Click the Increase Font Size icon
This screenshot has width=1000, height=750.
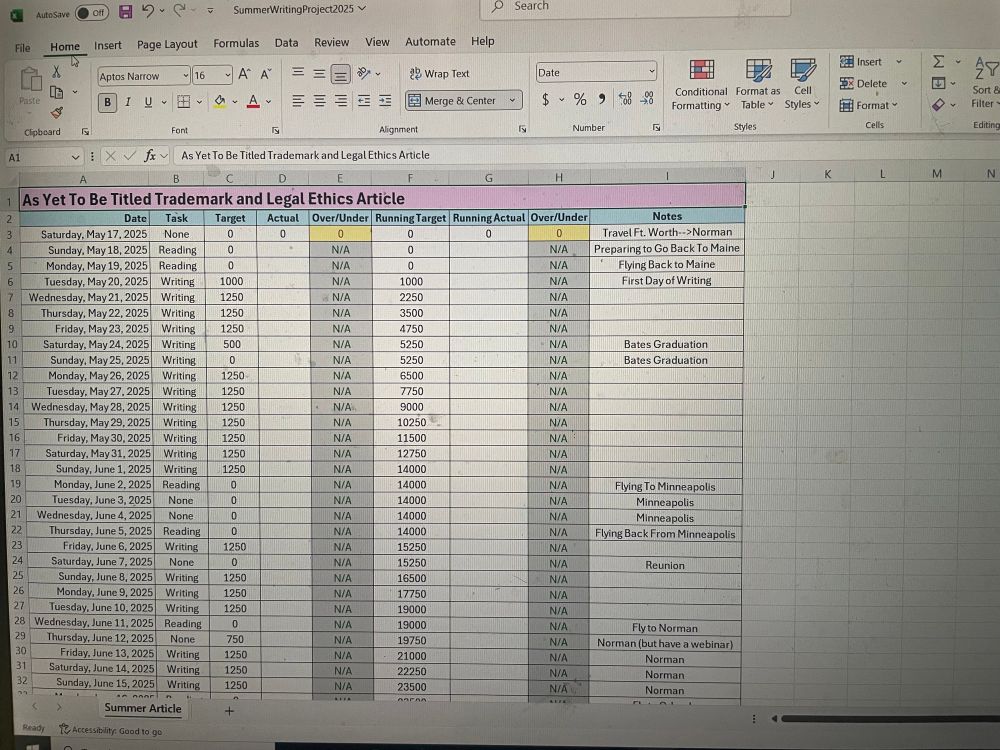click(x=244, y=75)
